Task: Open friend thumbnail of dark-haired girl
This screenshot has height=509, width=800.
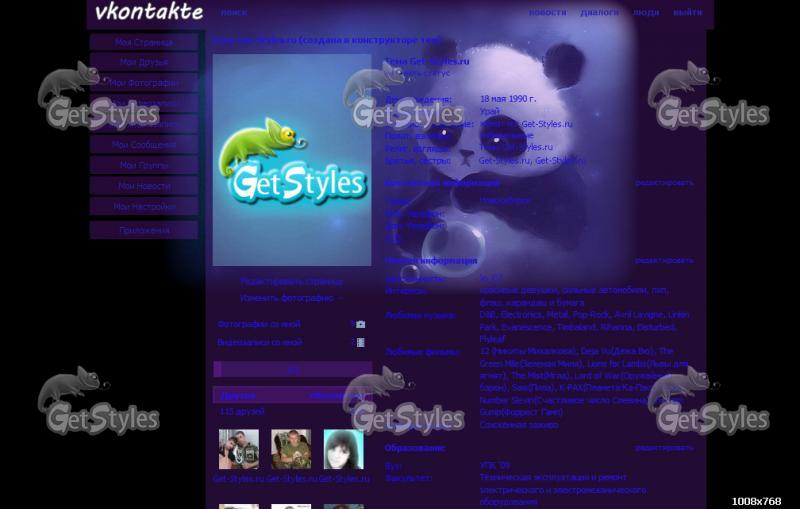Action: coord(344,449)
